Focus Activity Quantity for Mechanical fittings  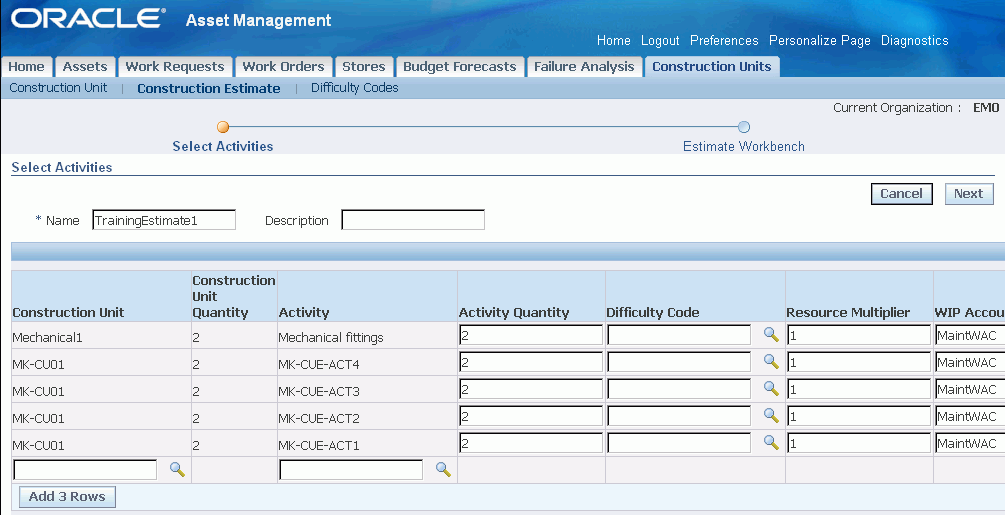click(x=531, y=335)
